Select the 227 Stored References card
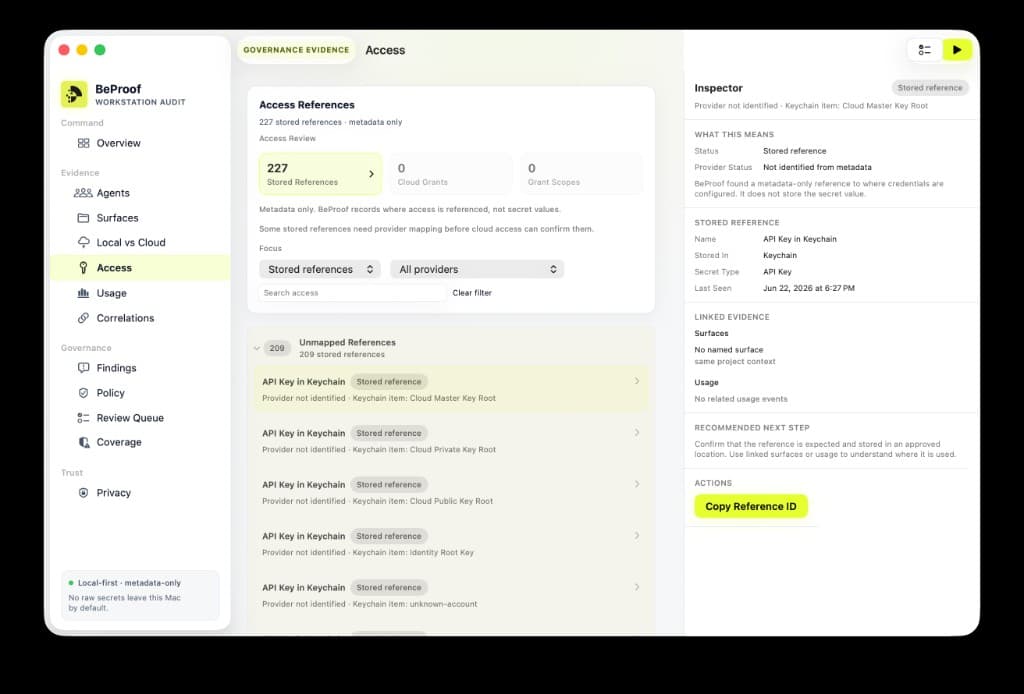Image resolution: width=1024 pixels, height=694 pixels. click(x=320, y=174)
